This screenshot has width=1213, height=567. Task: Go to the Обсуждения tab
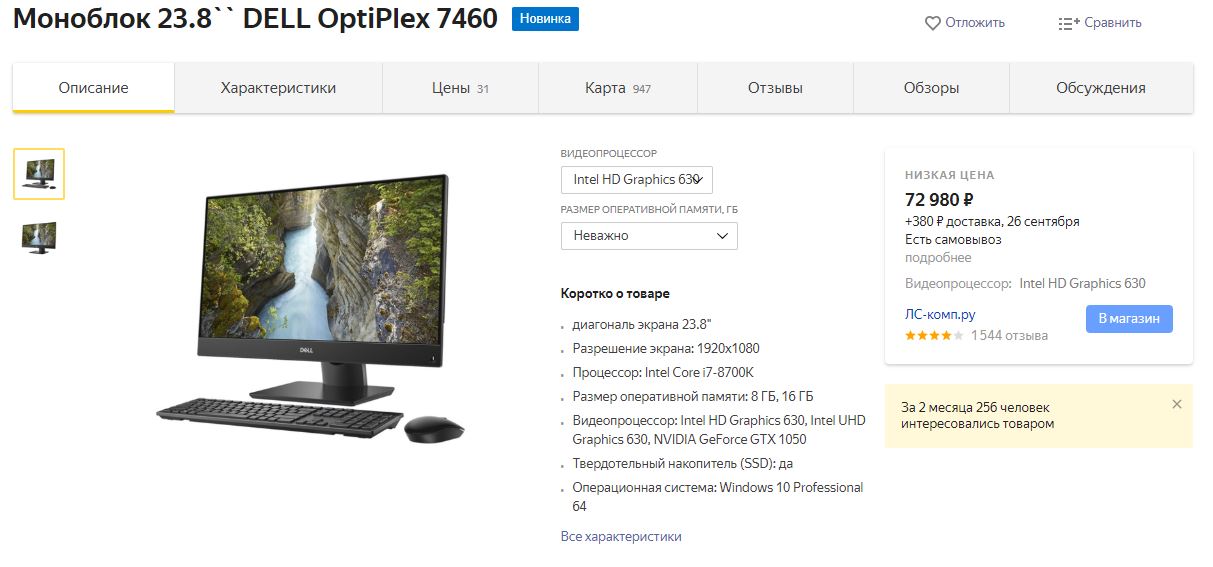(x=1101, y=88)
